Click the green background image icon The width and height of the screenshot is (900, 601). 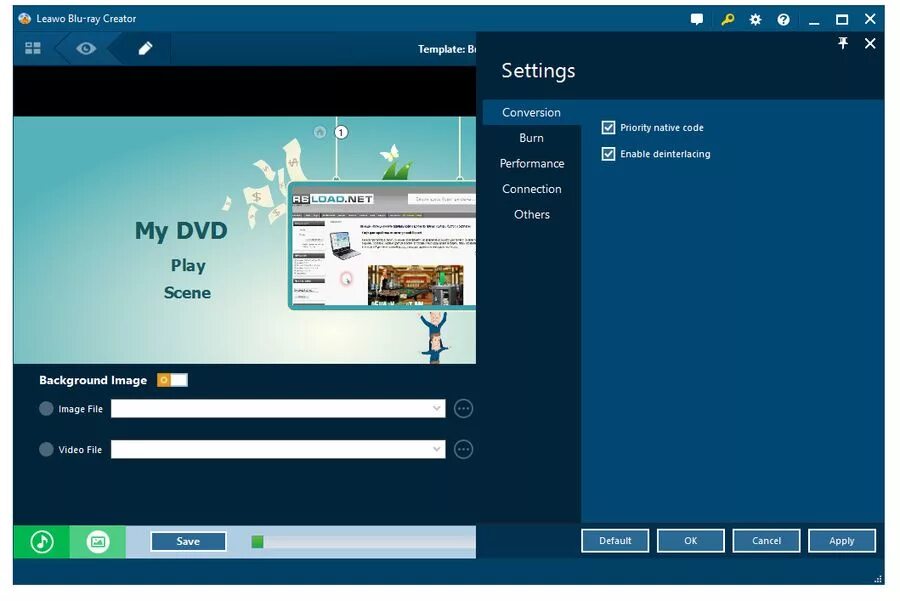pyautogui.click(x=99, y=541)
